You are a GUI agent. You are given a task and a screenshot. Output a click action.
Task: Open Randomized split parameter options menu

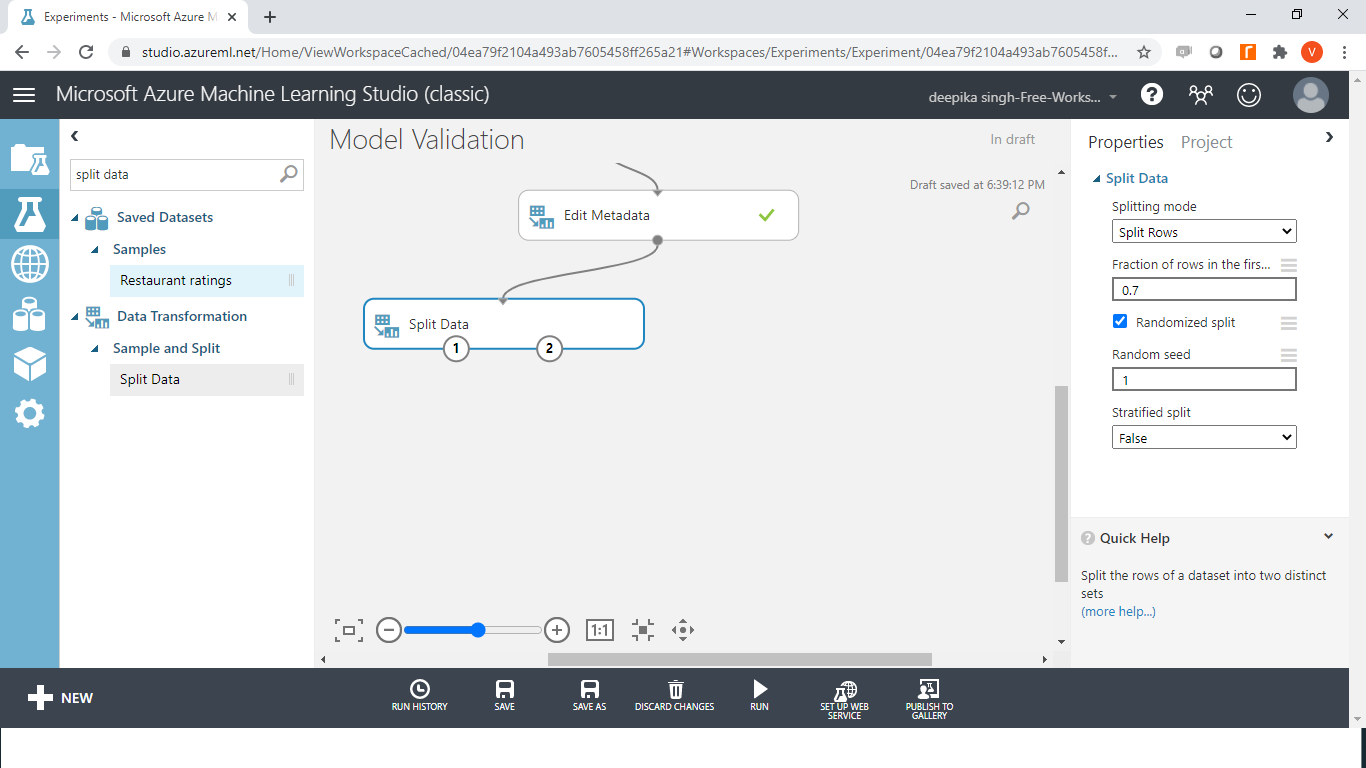[x=1289, y=323]
